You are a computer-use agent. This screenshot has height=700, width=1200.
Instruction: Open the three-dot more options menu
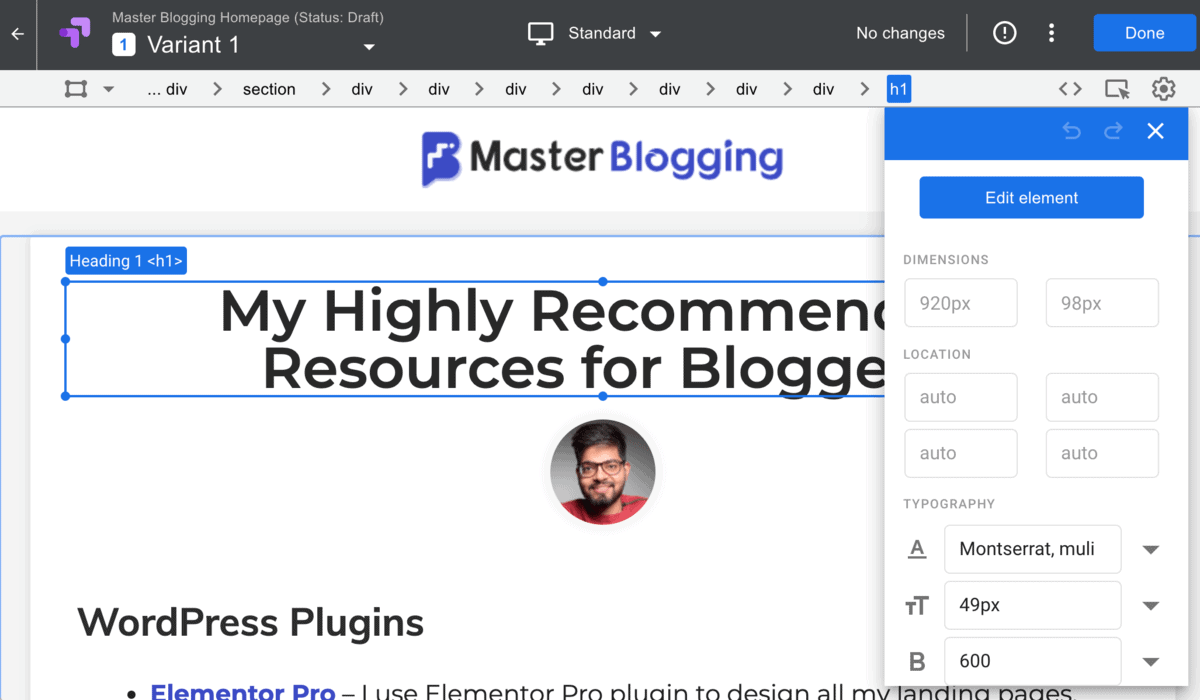tap(1051, 33)
